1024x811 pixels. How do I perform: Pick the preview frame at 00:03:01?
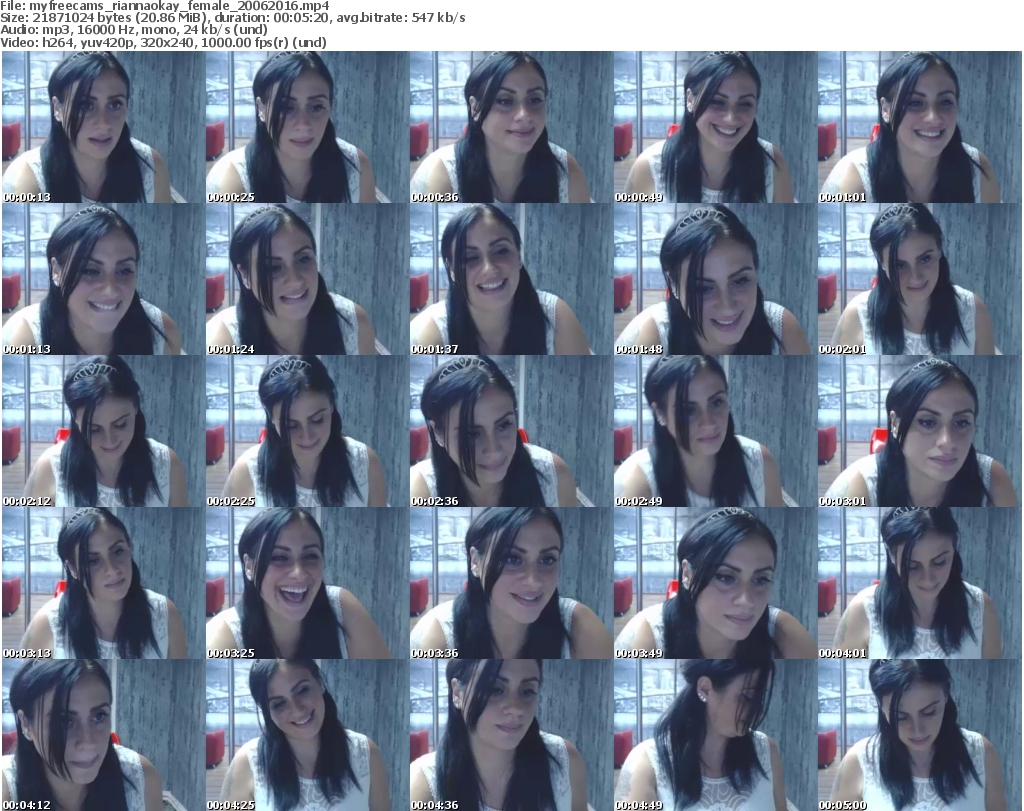click(920, 432)
